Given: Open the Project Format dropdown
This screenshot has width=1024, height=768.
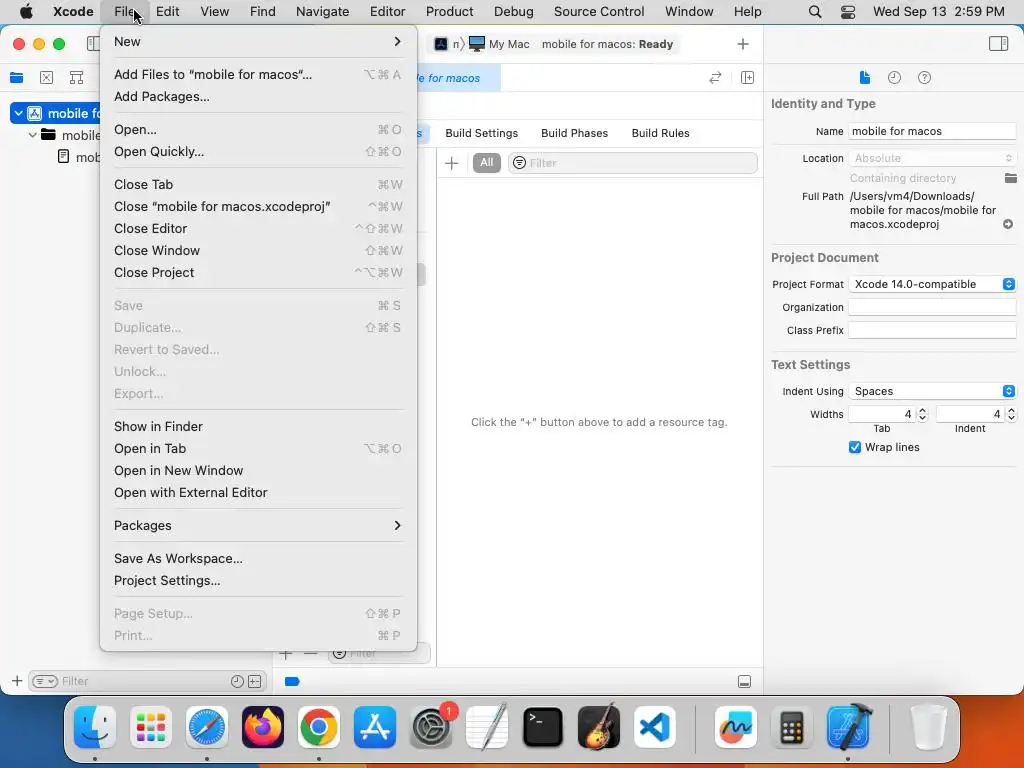Looking at the screenshot, I should [932, 284].
